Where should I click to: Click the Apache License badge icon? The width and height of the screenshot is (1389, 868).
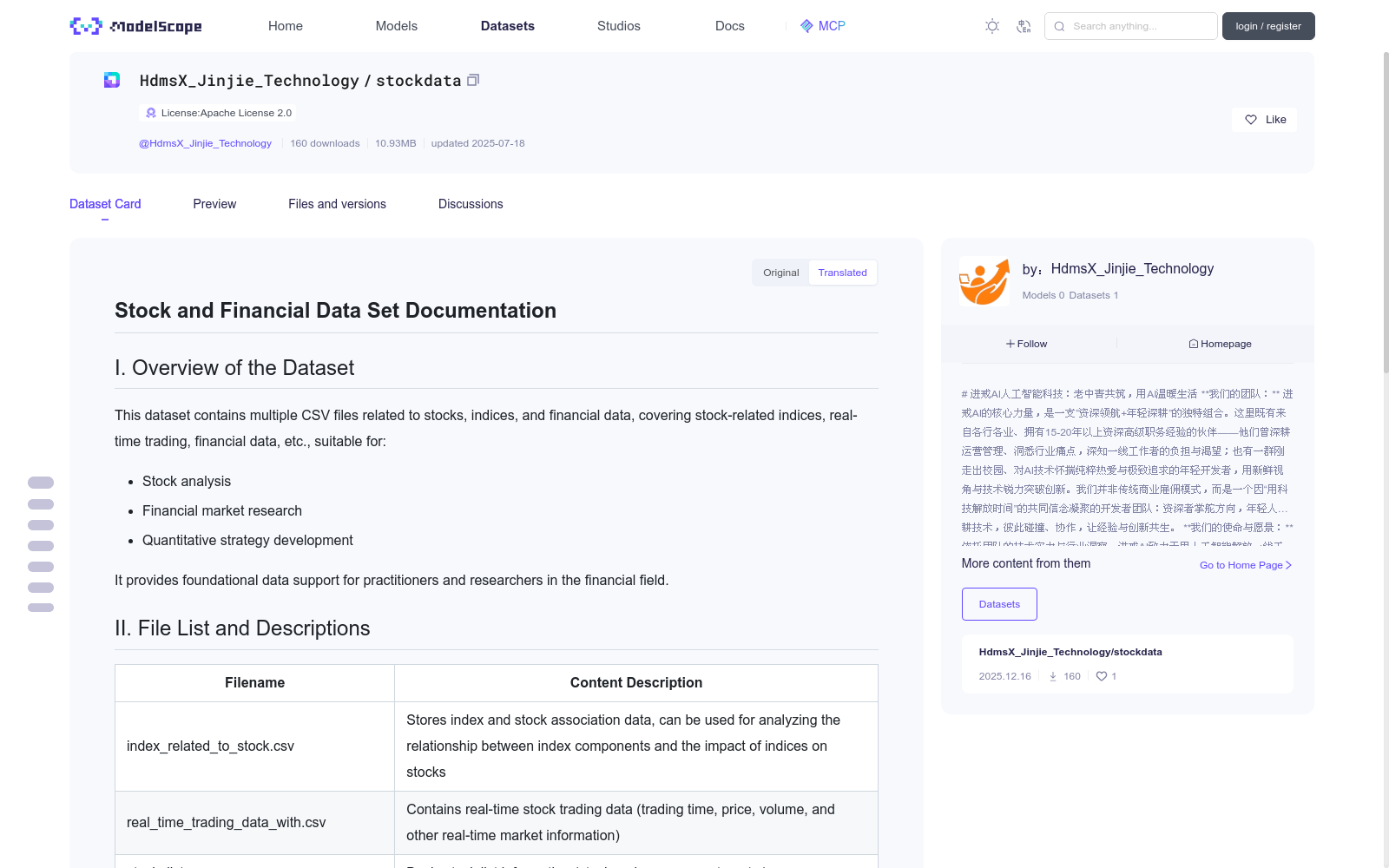tap(151, 113)
